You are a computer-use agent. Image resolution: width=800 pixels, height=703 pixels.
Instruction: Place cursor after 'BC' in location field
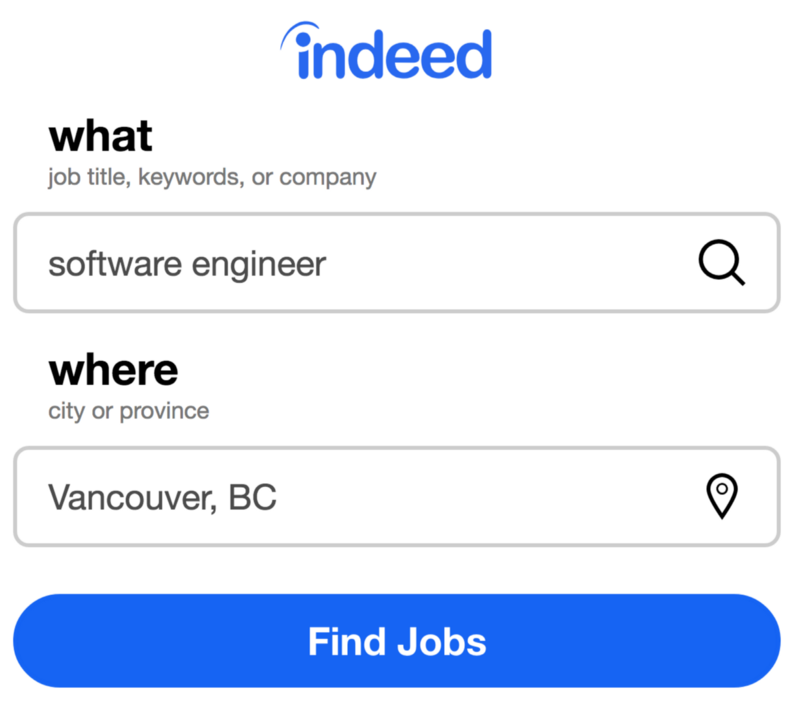pyautogui.click(x=278, y=497)
